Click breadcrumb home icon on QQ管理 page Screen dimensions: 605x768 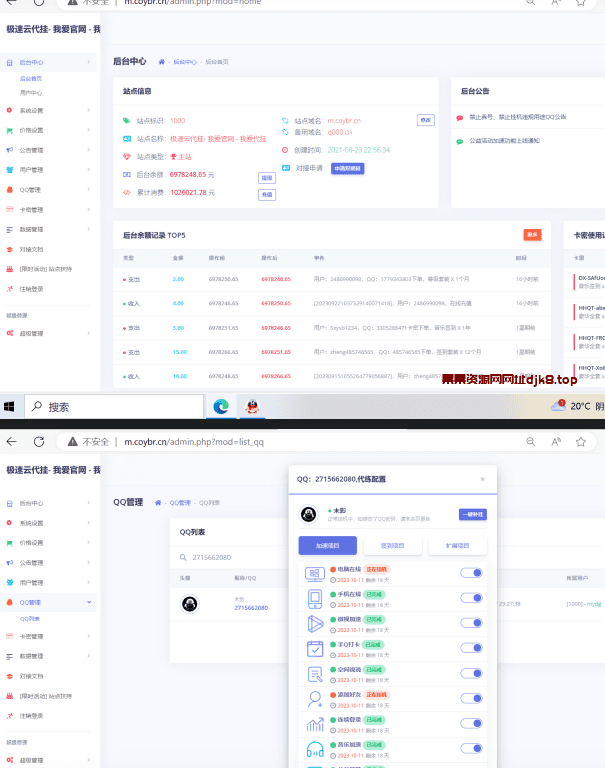pyautogui.click(x=158, y=503)
